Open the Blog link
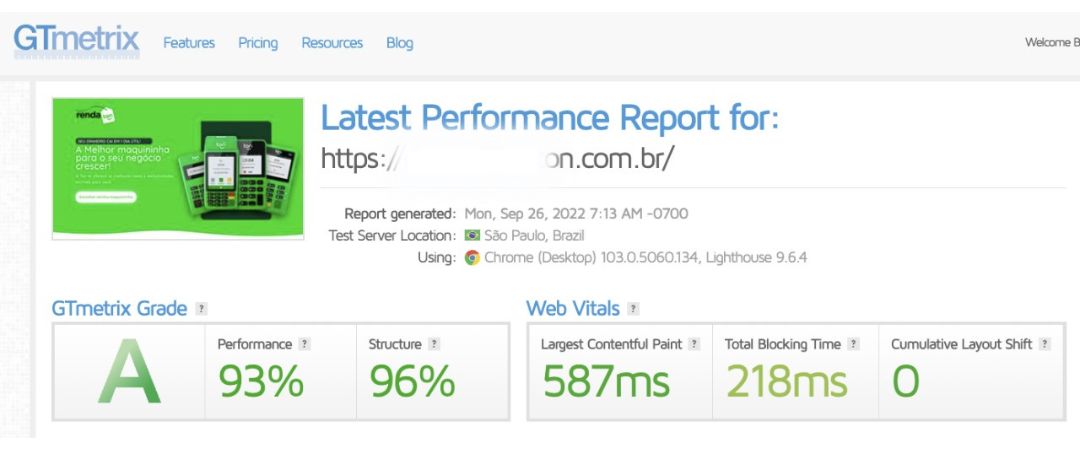Screen dimensions: 1080x450 pos(399,43)
